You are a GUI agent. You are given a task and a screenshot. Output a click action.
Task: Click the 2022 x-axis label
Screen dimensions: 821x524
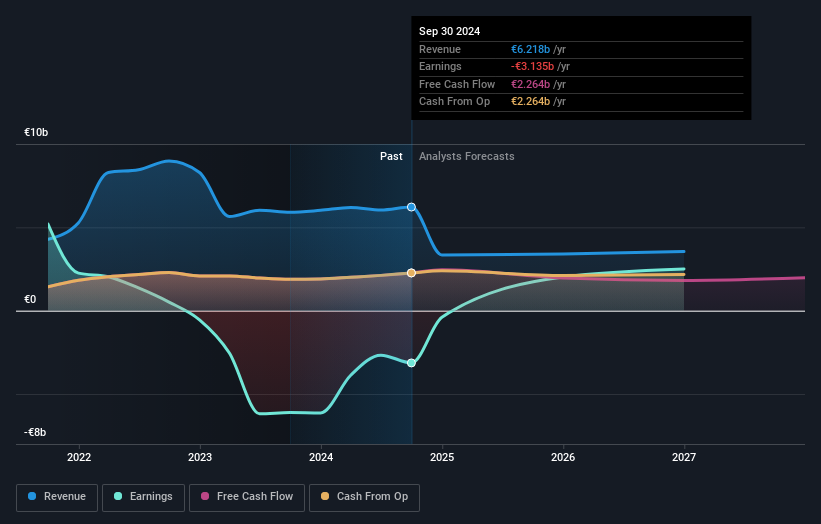click(79, 458)
